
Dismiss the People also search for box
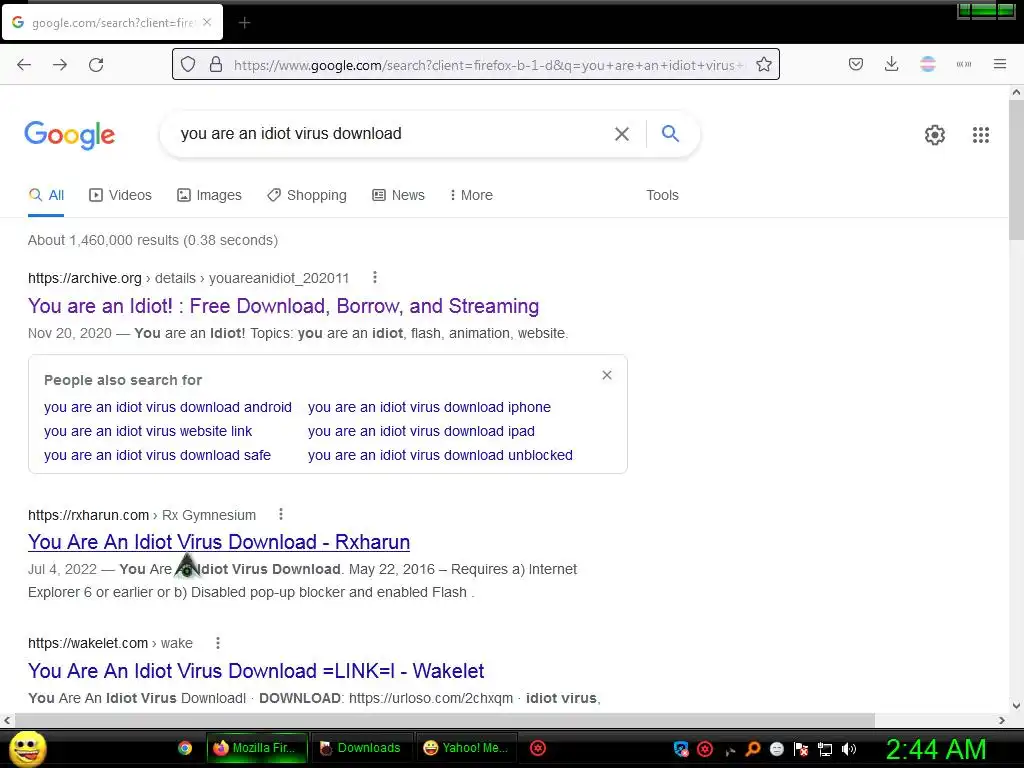pos(607,375)
